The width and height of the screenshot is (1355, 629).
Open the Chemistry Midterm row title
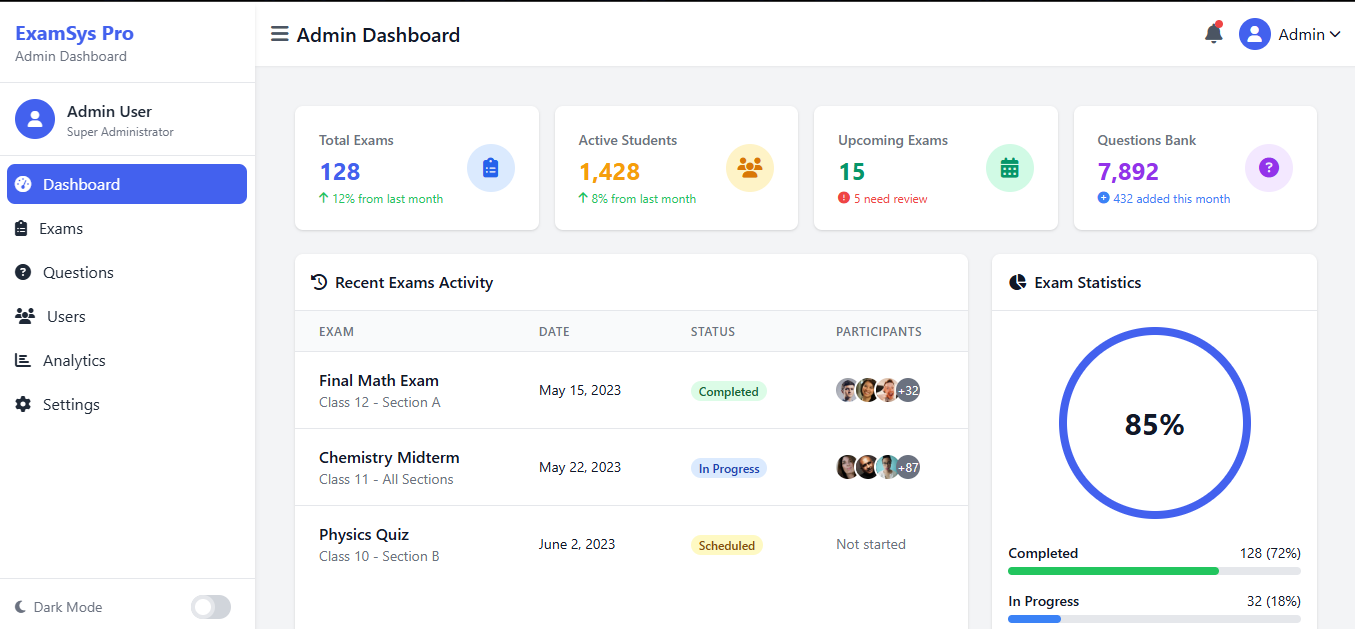pos(389,457)
